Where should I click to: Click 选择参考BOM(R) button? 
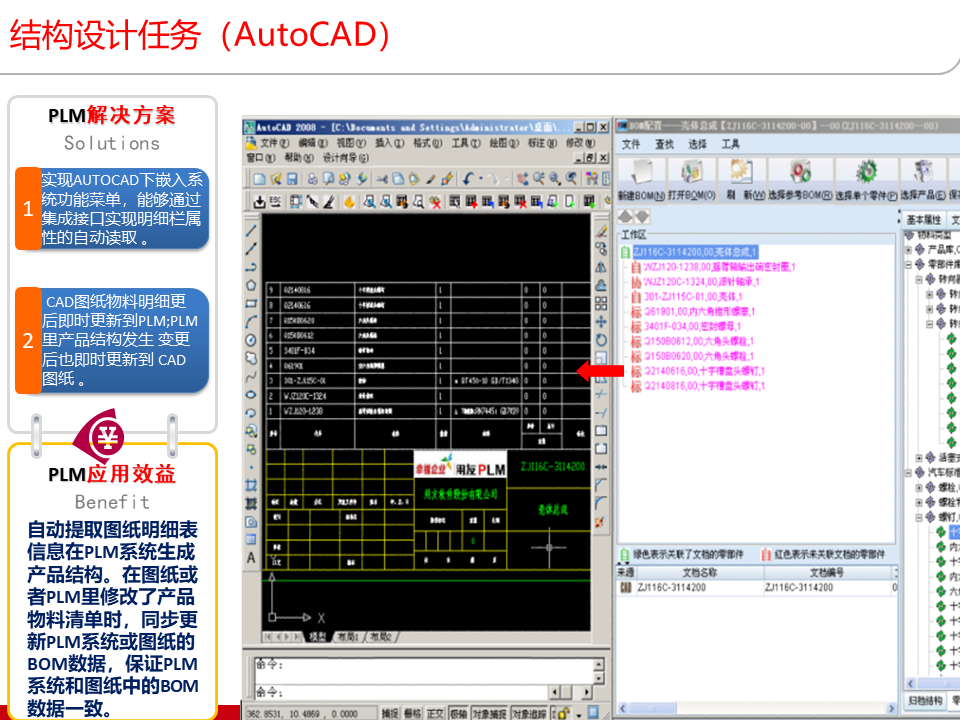click(800, 180)
